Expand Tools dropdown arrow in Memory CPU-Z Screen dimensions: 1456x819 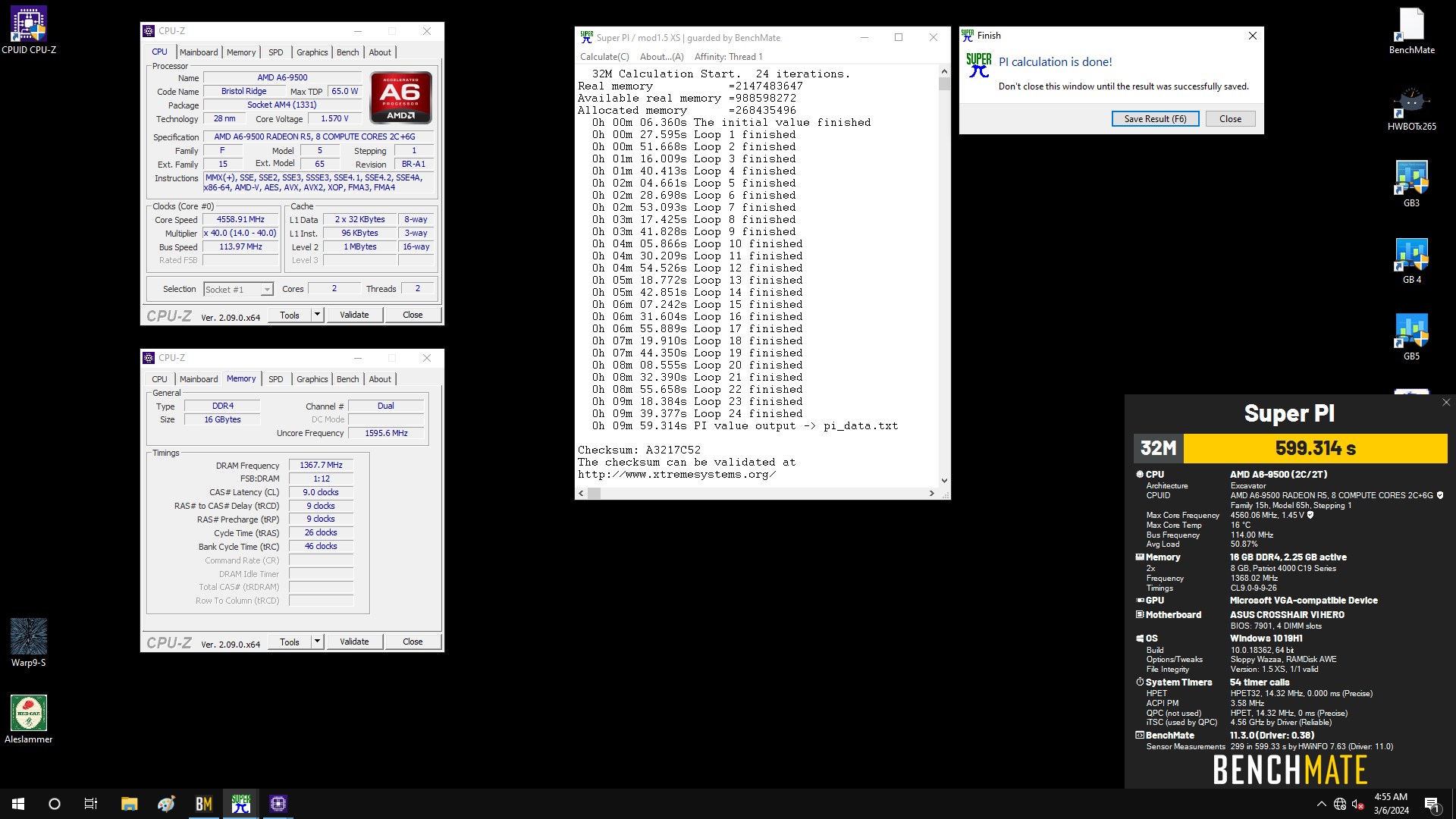tap(317, 642)
